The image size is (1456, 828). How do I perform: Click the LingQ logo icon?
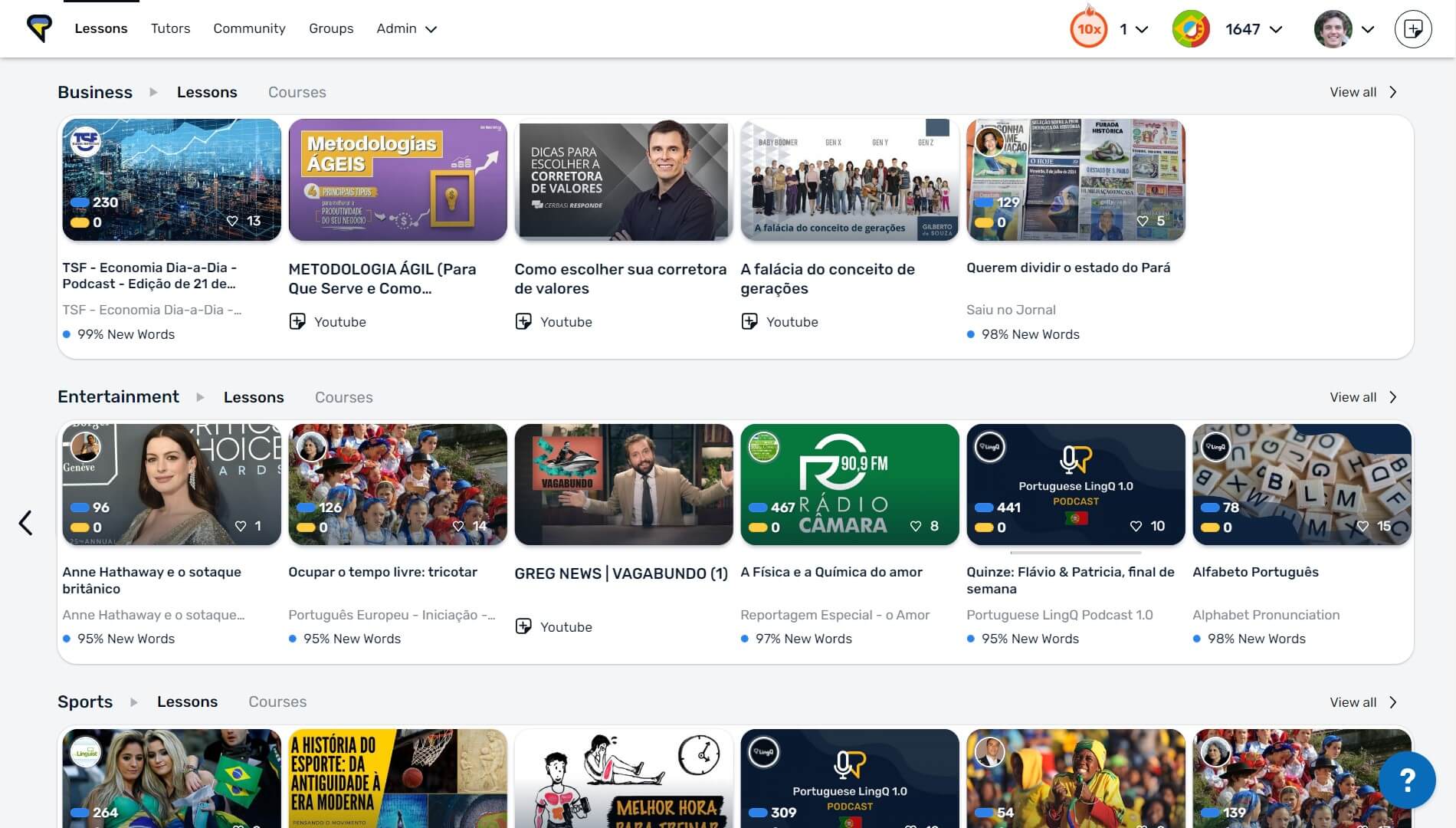[39, 28]
